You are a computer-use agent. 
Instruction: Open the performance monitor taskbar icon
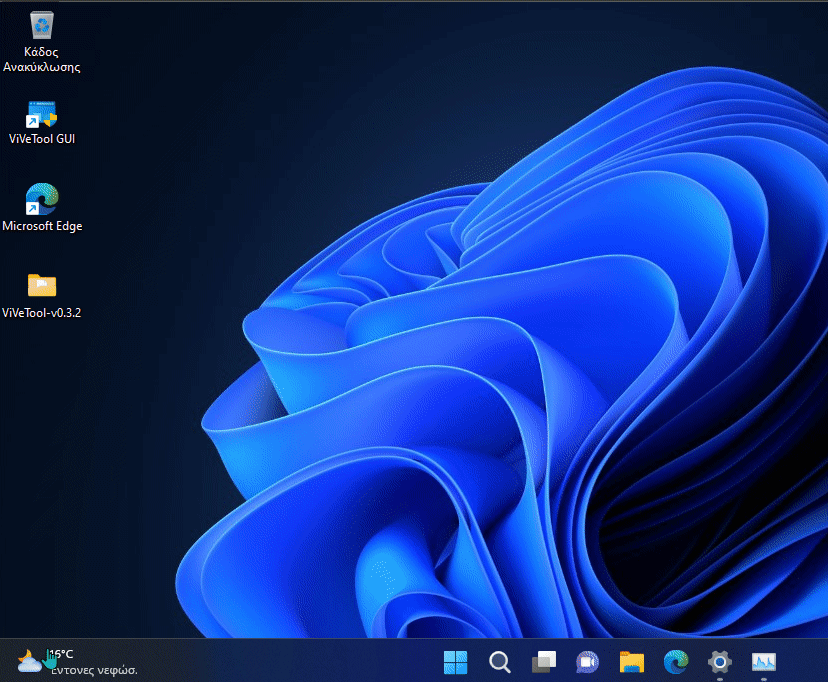pyautogui.click(x=764, y=662)
